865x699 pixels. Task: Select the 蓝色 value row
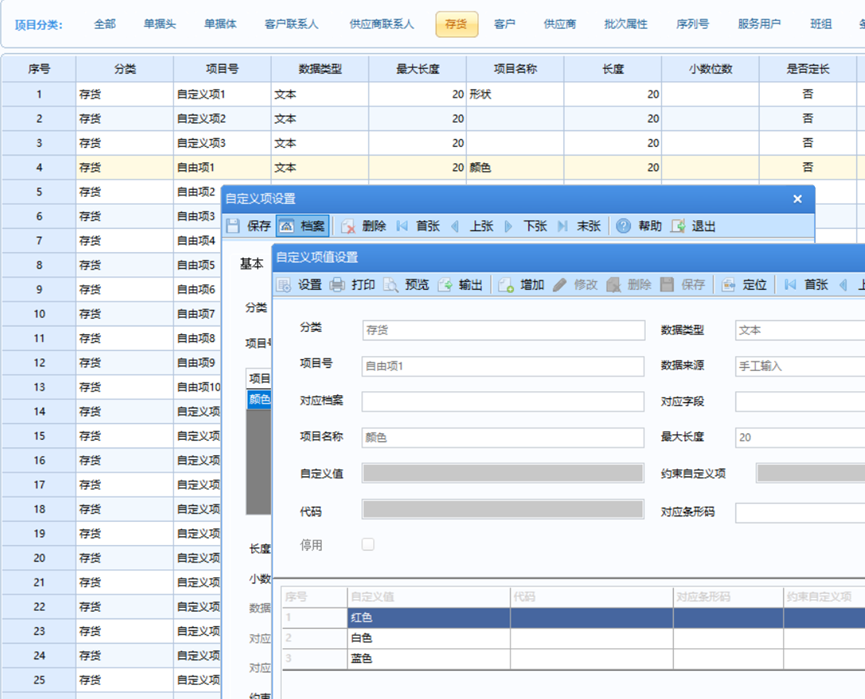click(574, 659)
